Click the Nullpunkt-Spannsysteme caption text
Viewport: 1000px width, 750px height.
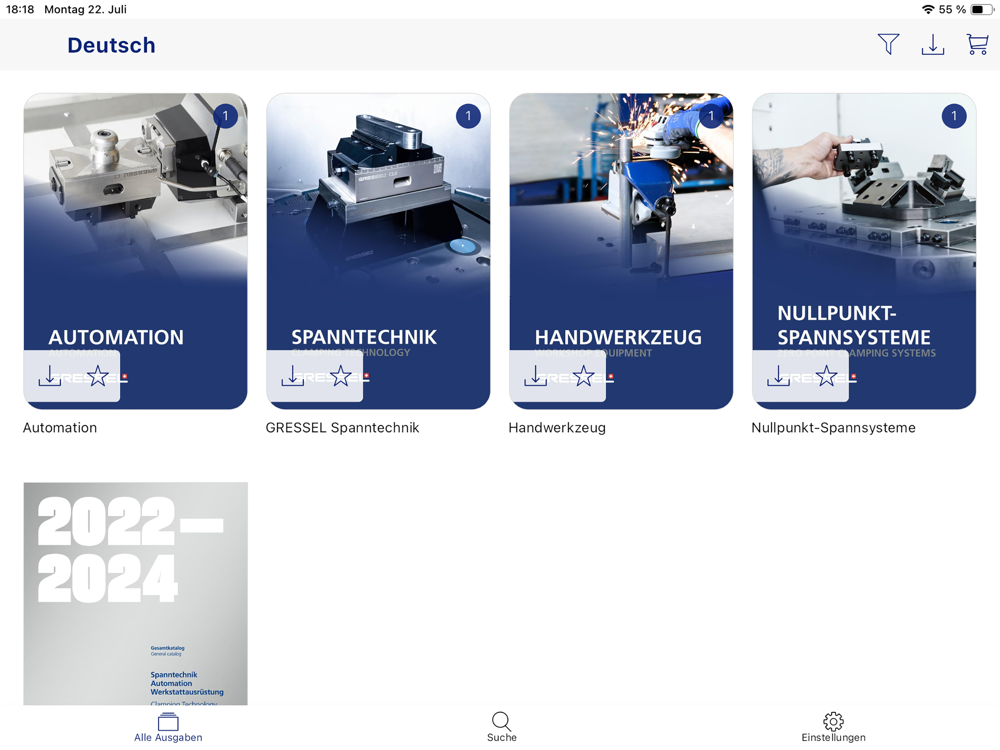point(834,428)
